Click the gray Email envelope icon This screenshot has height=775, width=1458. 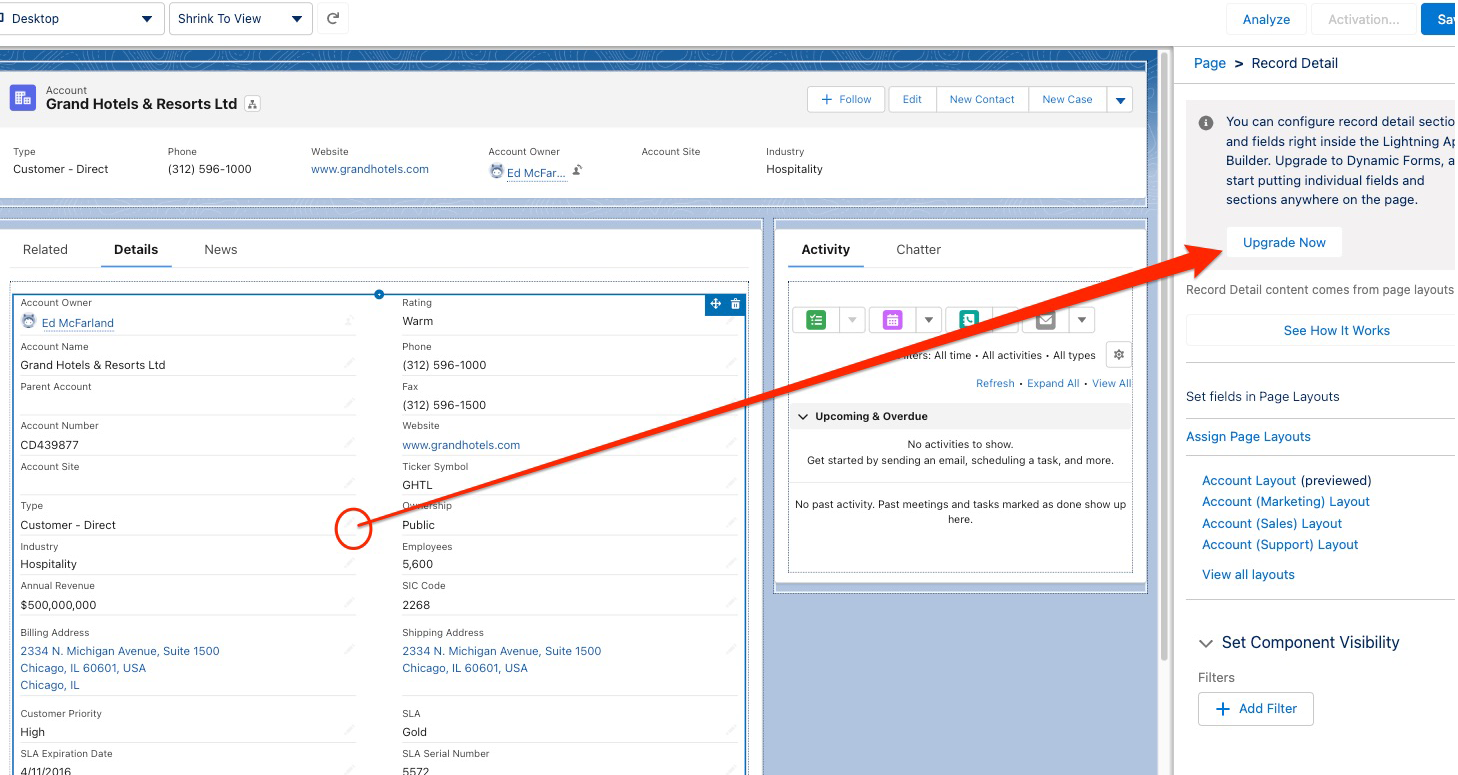[1045, 320]
